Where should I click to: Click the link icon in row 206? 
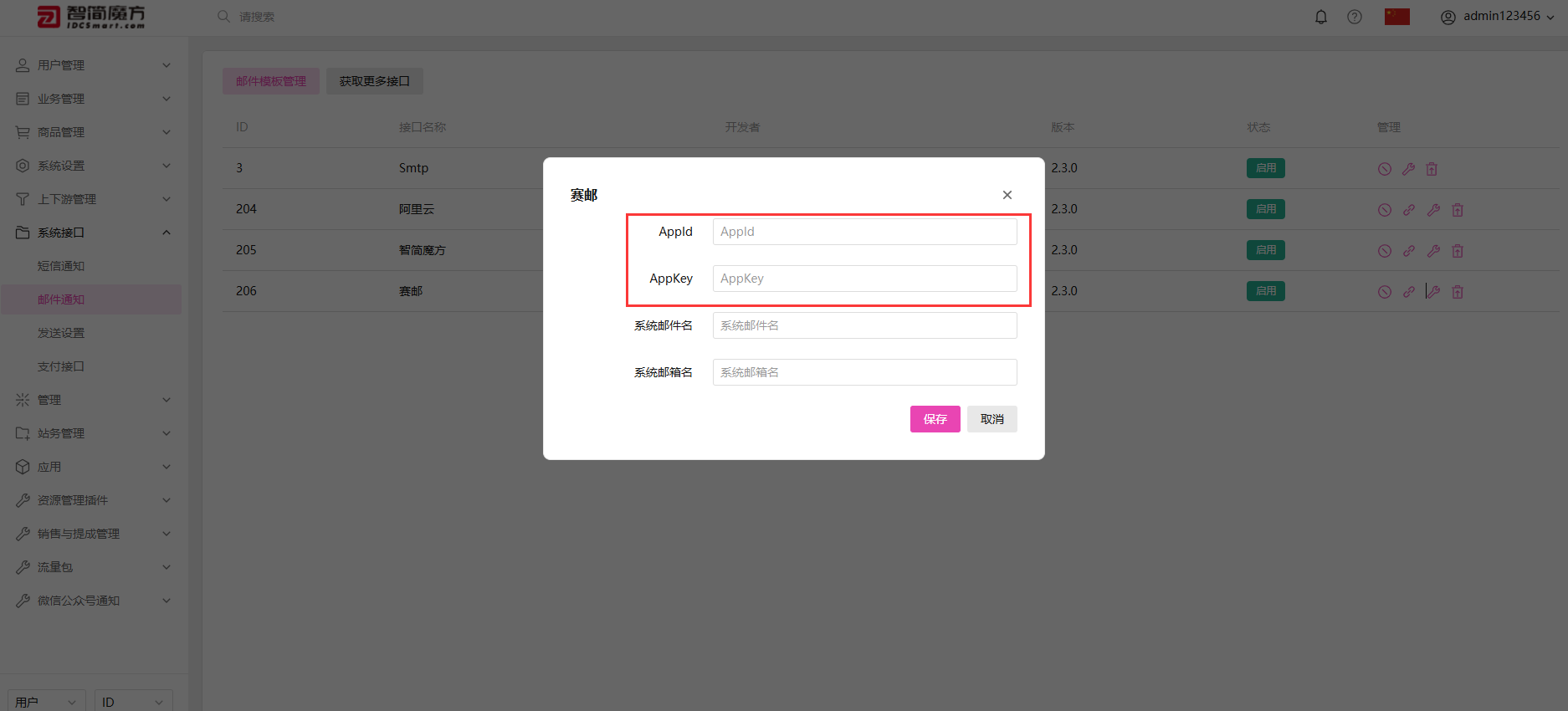tap(1409, 292)
